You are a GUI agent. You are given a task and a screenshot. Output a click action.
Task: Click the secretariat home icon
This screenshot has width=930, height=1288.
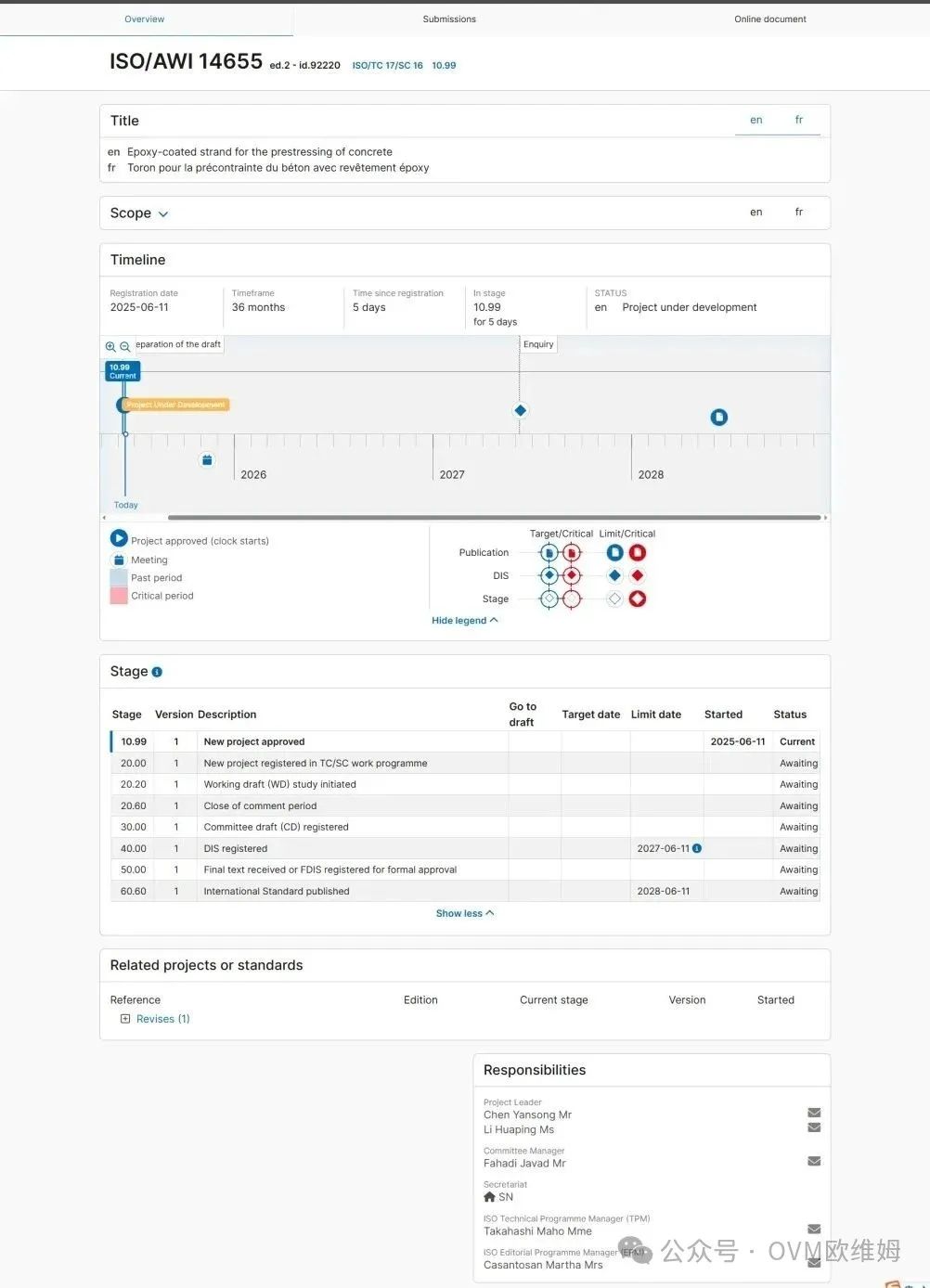point(490,1197)
